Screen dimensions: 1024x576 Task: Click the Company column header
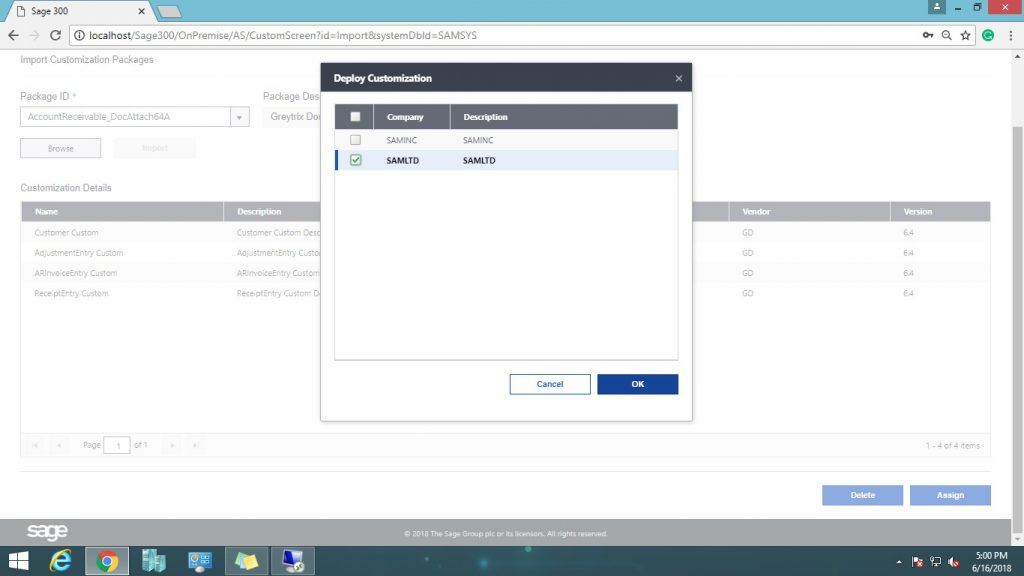click(x=411, y=117)
